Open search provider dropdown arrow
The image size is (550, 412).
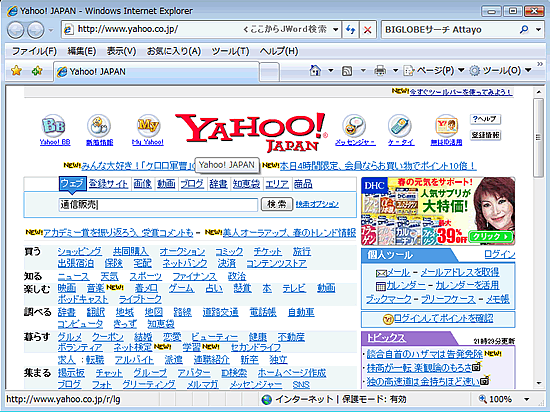539,30
